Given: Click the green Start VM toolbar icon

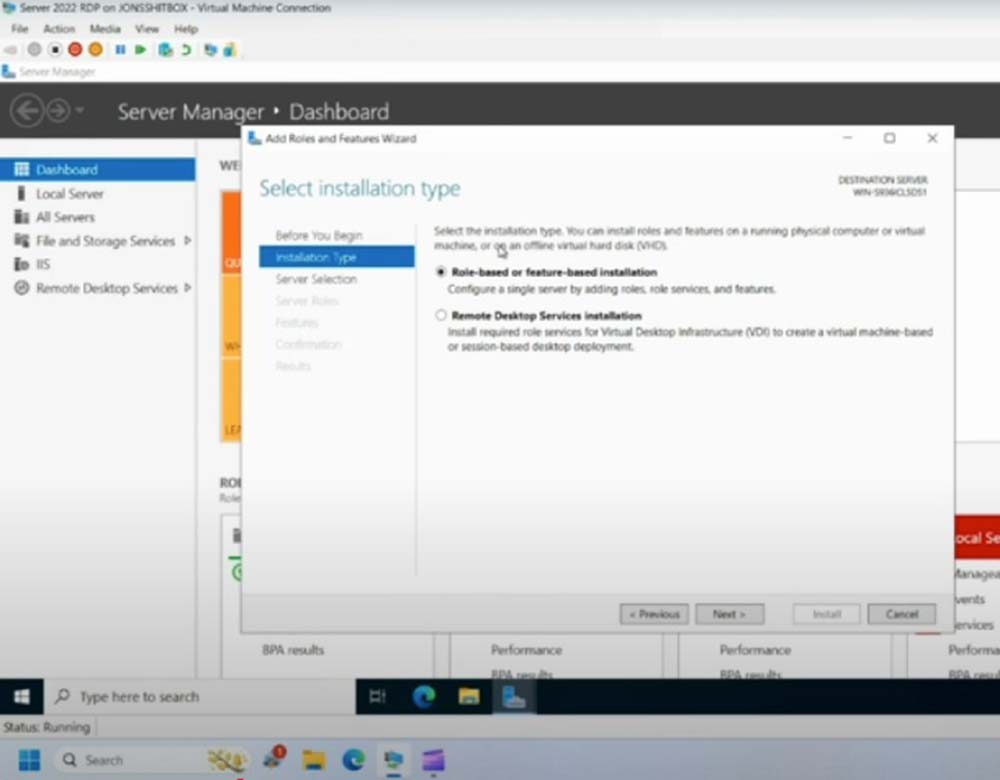Looking at the screenshot, I should (x=140, y=49).
